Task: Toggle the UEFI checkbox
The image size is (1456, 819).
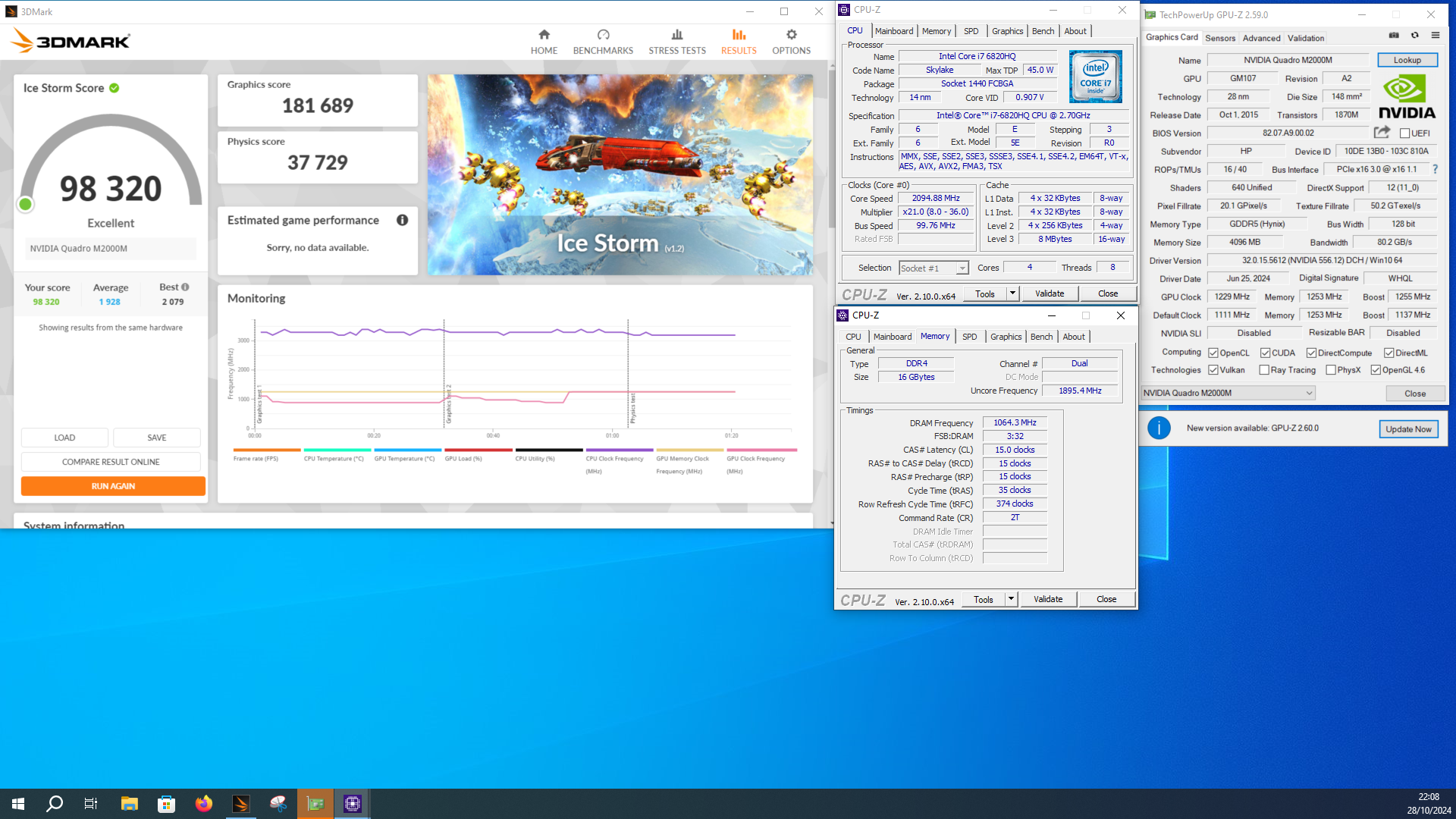Action: point(1404,133)
